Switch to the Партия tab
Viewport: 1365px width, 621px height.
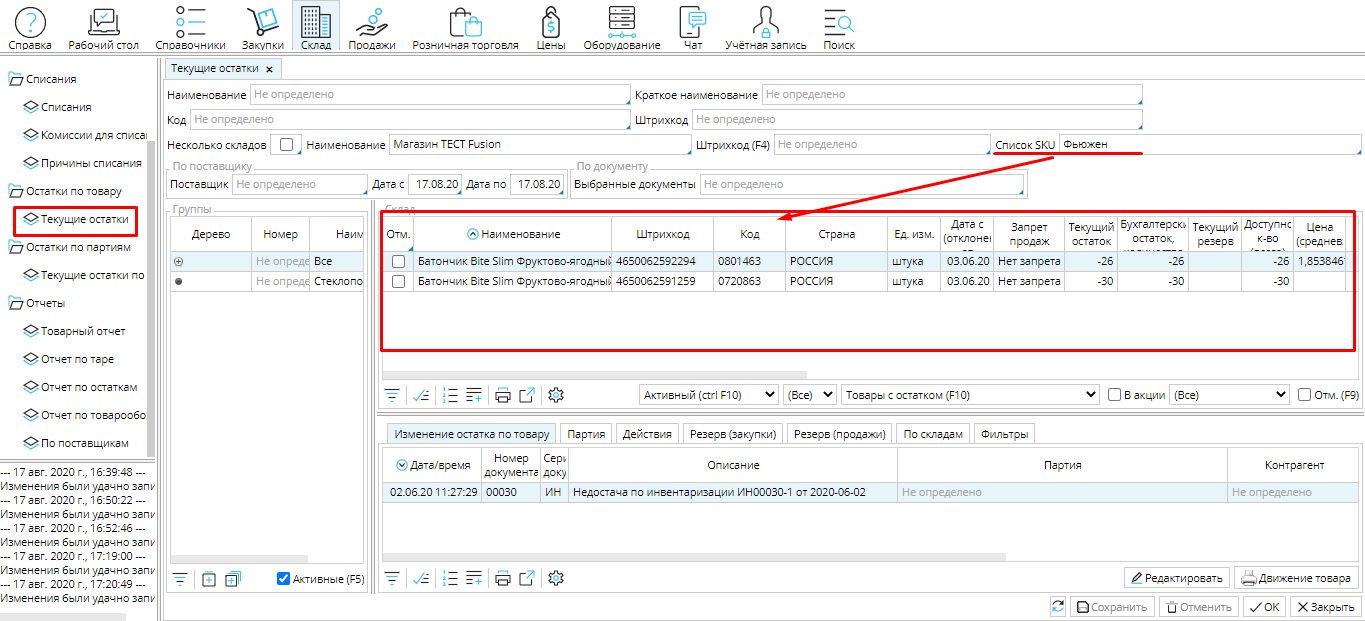586,434
